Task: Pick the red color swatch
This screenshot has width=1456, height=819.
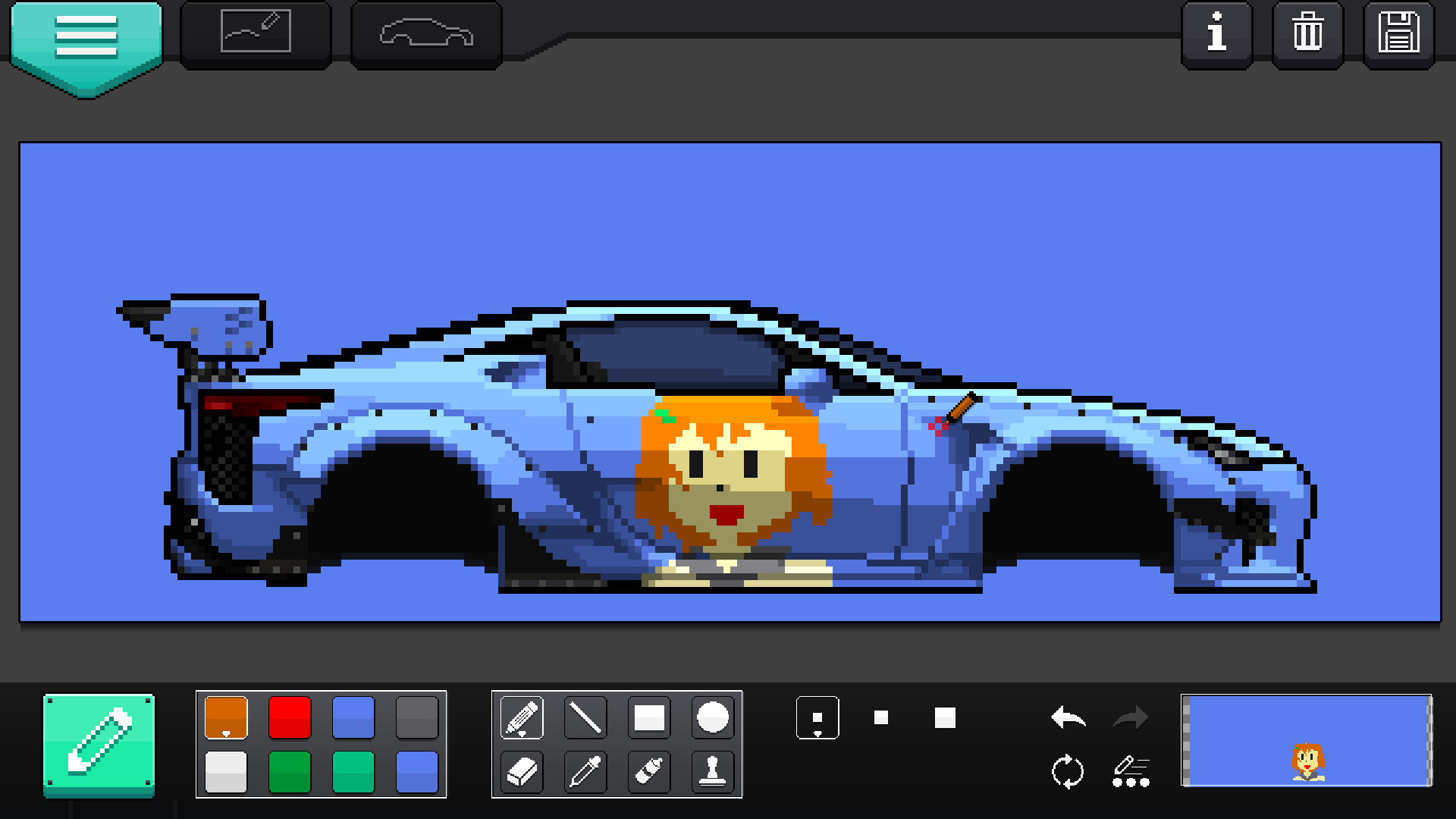Action: [290, 717]
